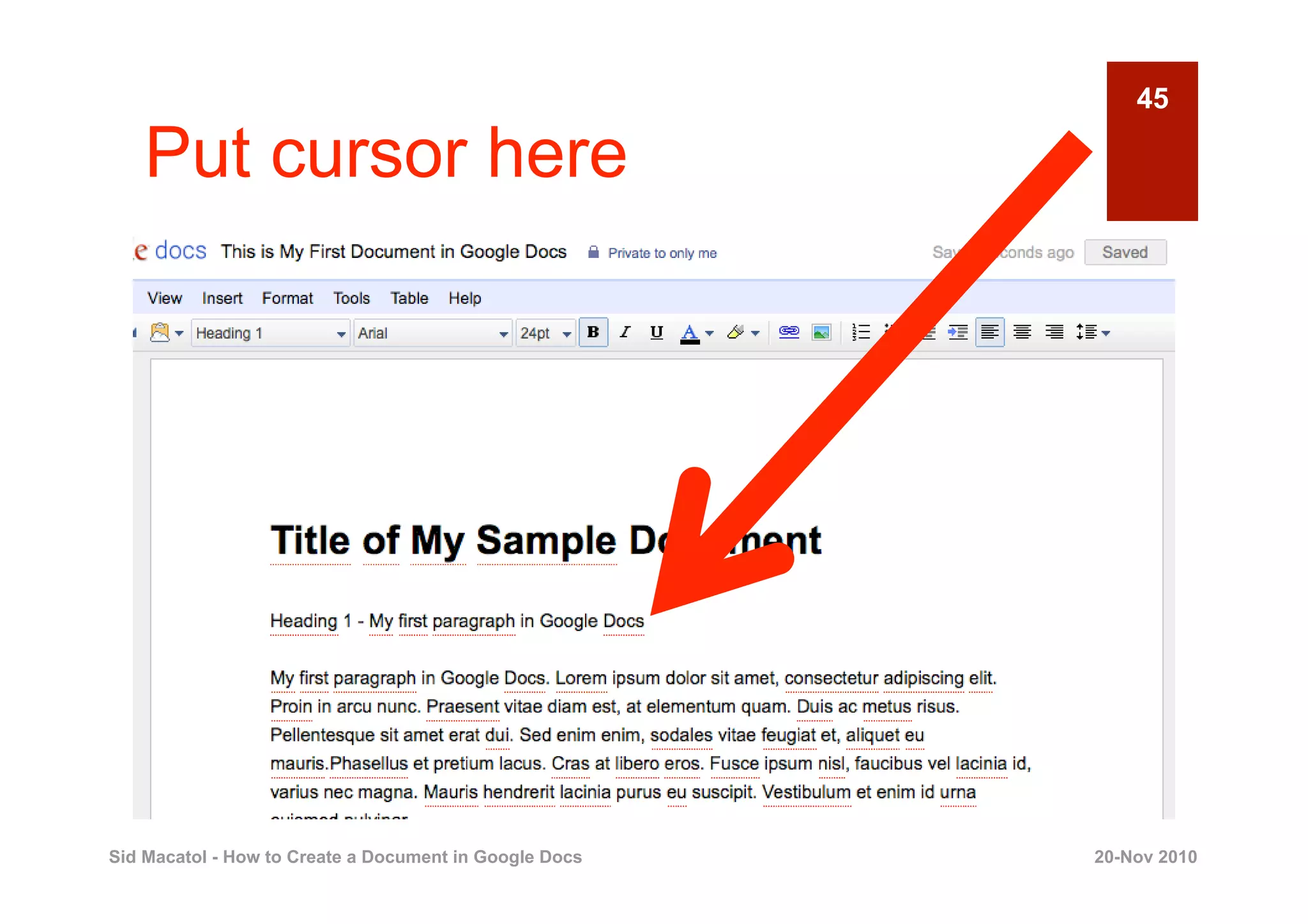This screenshot has width=1308, height=924.
Task: Click 'mauris.Phasellus' in the paragraph
Action: (x=339, y=764)
